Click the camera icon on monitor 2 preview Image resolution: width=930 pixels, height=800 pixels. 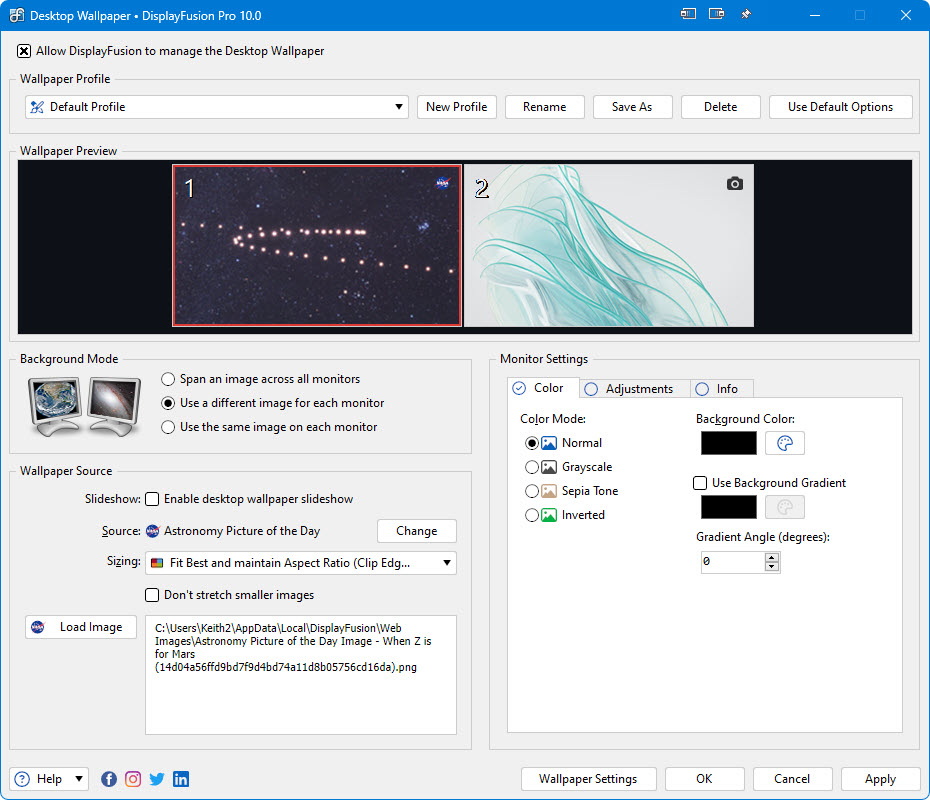734,183
